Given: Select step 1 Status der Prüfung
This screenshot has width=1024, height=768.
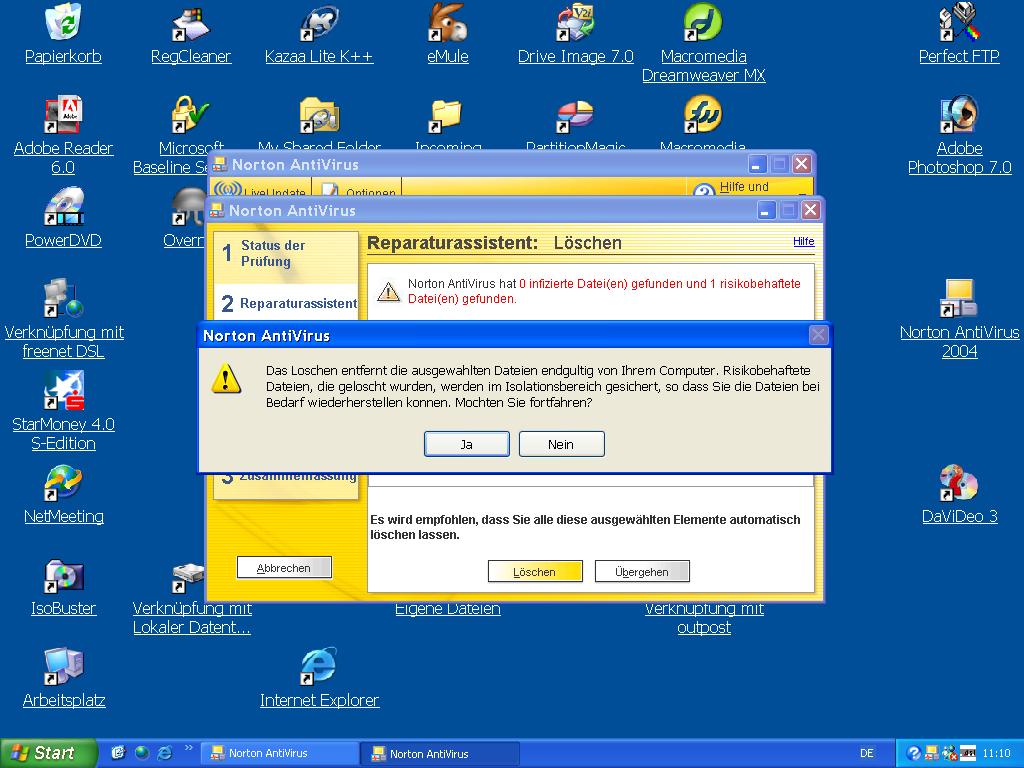Looking at the screenshot, I should (x=286, y=253).
